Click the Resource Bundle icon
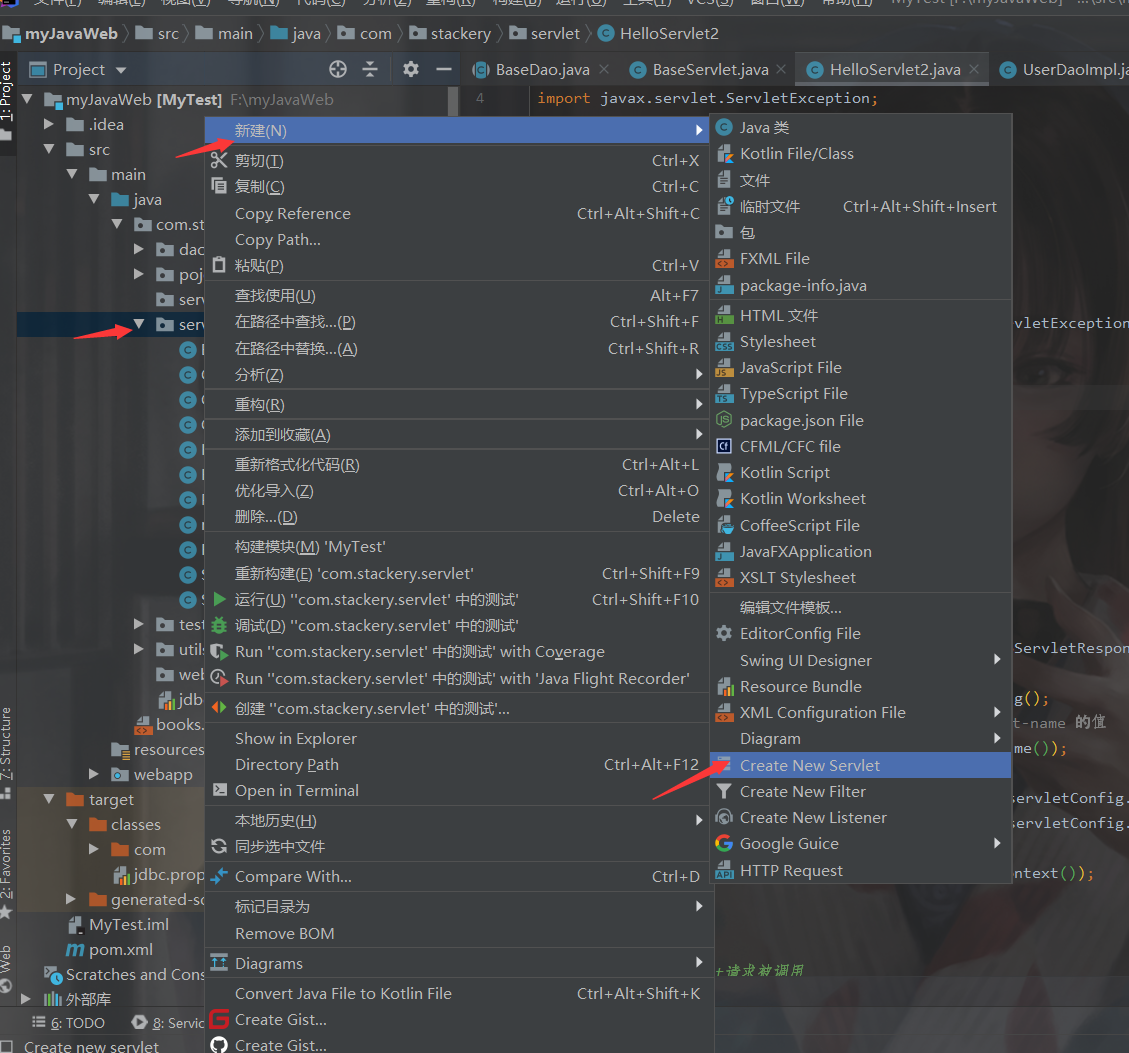 click(724, 686)
